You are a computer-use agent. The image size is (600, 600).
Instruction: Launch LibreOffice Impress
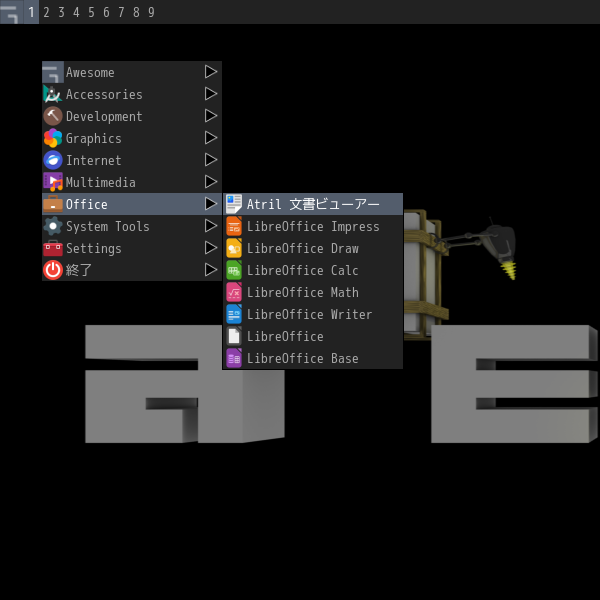pyautogui.click(x=313, y=226)
